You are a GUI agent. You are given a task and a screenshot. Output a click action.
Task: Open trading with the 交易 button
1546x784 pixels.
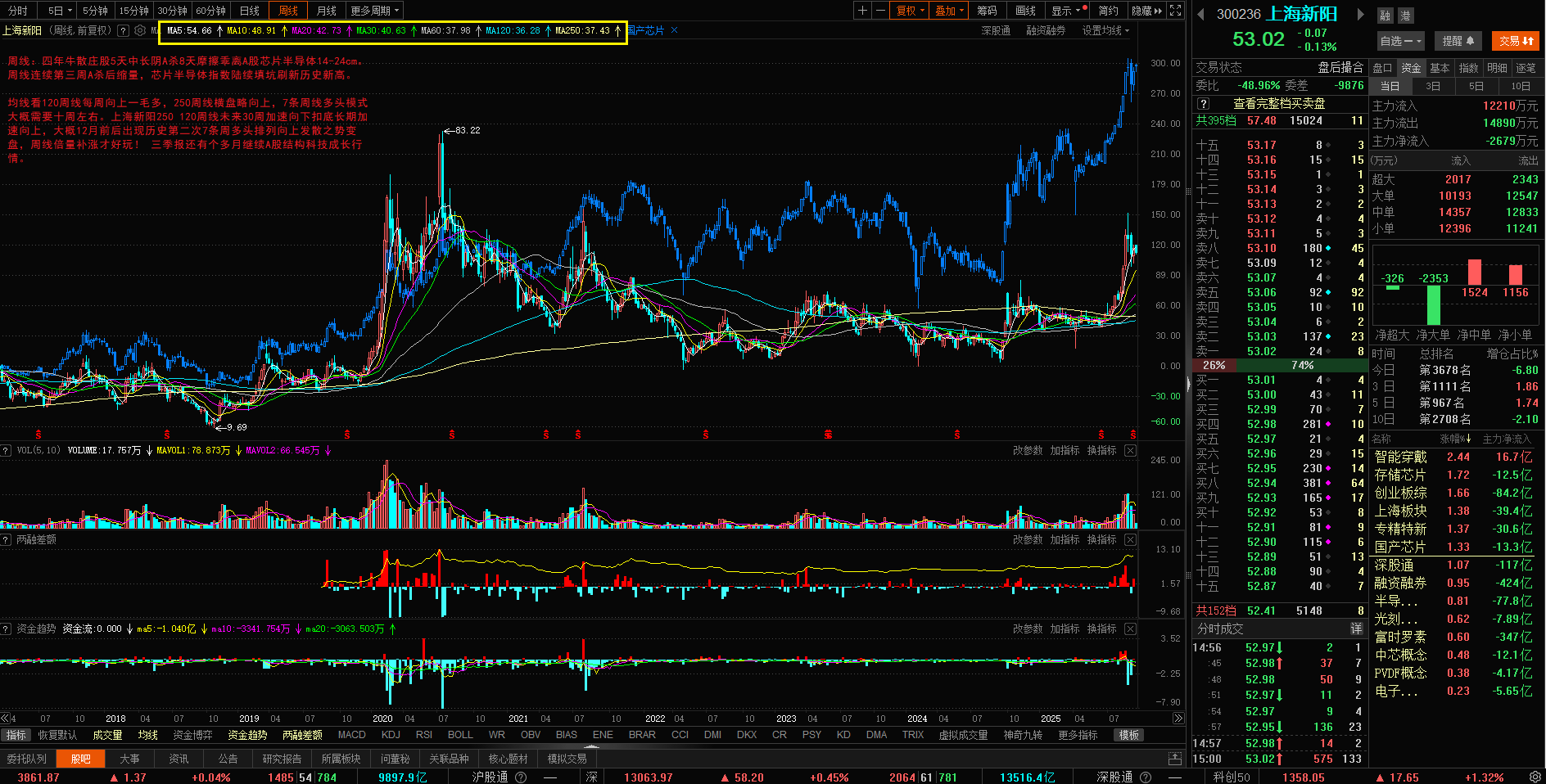pos(1516,41)
